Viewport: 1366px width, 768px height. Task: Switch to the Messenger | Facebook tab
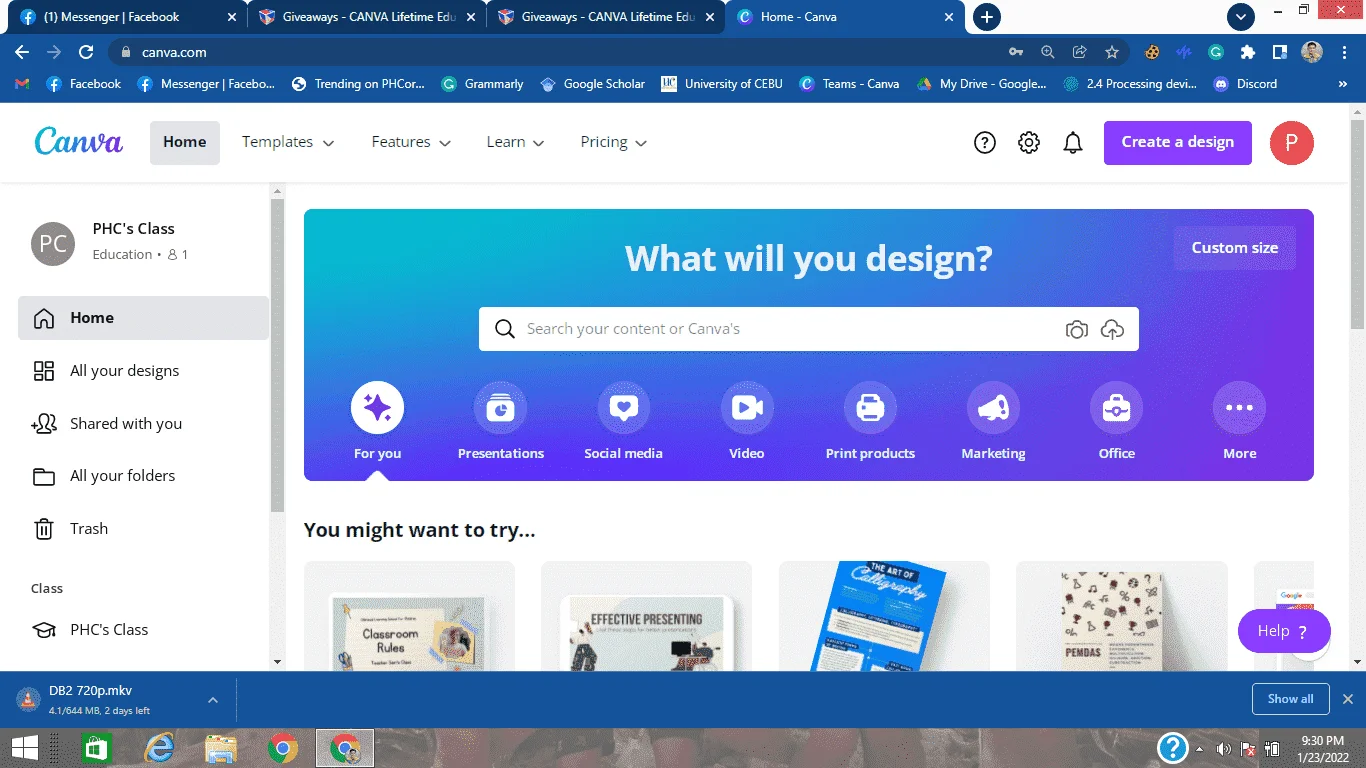tap(130, 17)
